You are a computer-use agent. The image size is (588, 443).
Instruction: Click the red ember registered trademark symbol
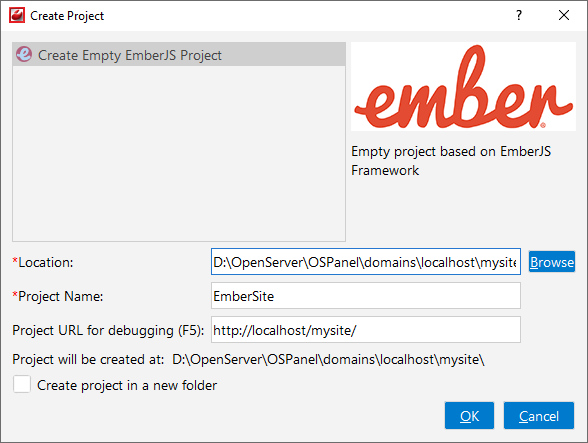[x=543, y=125]
